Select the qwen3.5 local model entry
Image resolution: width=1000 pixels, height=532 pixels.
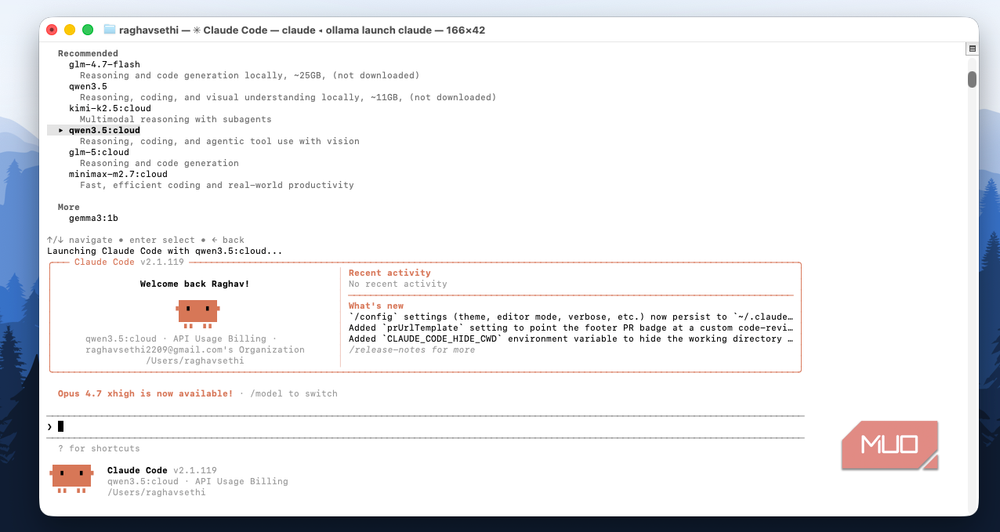(x=88, y=86)
